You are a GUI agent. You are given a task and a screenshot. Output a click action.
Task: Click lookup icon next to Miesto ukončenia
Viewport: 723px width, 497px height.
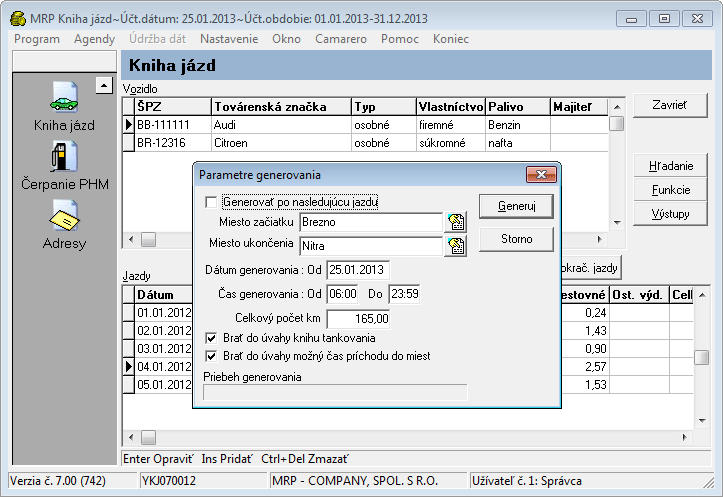pyautogui.click(x=456, y=246)
